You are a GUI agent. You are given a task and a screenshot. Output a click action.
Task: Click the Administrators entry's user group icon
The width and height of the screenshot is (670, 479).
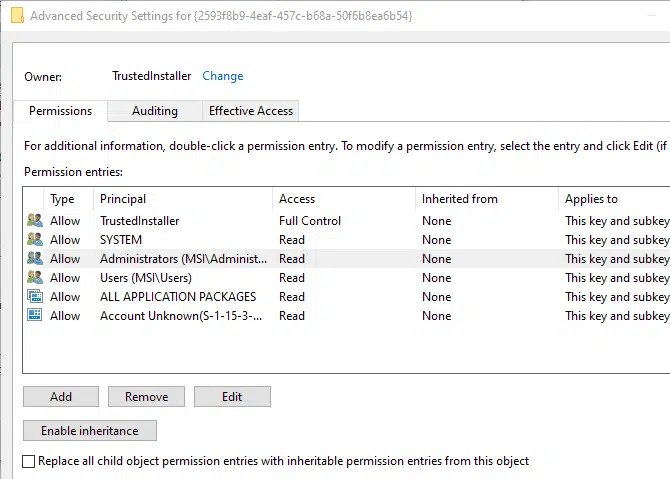coord(35,258)
